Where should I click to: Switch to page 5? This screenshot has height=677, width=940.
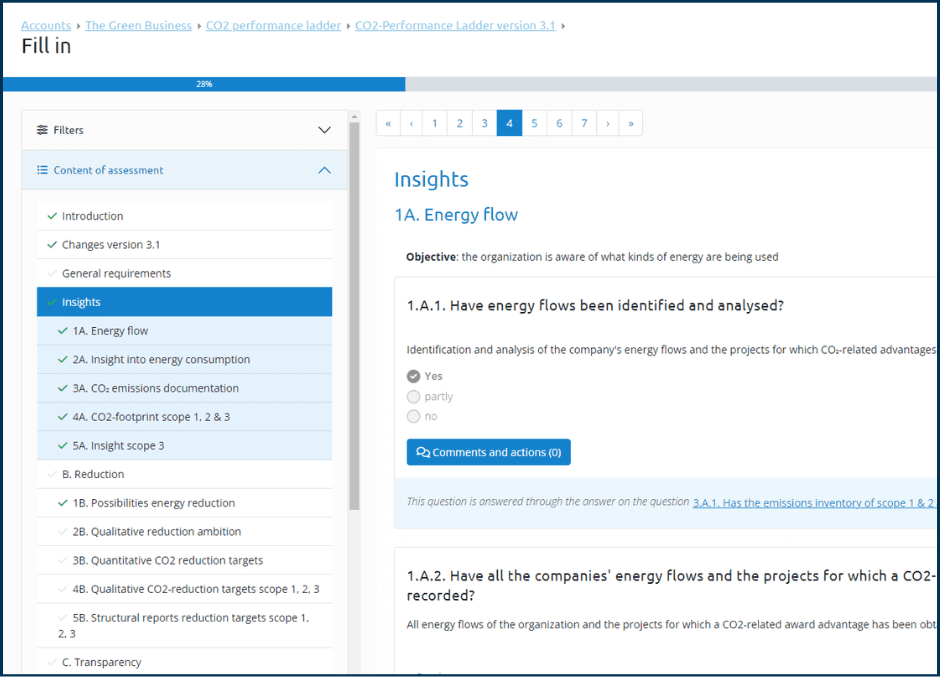534,122
